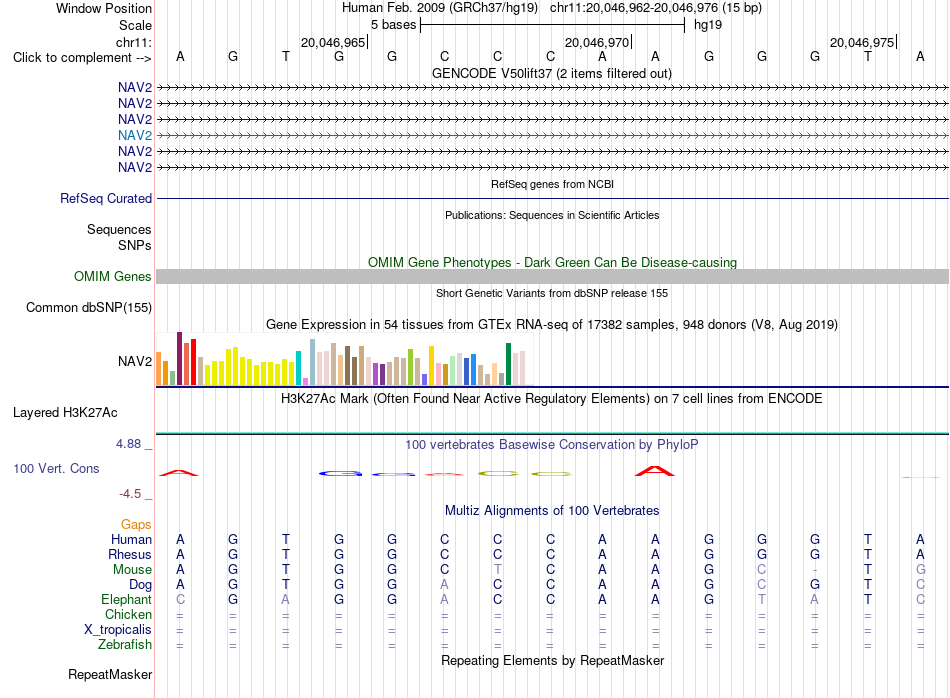Click the Scale label on the left
The image size is (950, 698).
pyautogui.click(x=135, y=25)
